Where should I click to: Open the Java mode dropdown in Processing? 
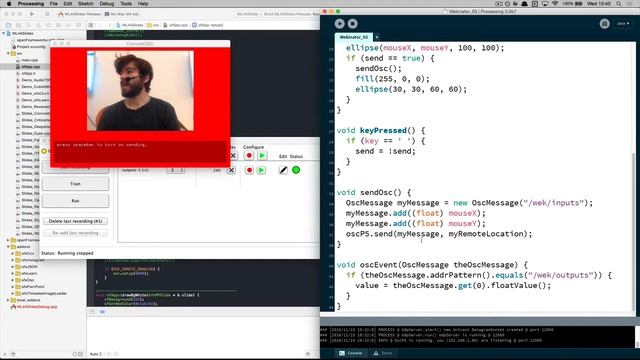[x=622, y=24]
